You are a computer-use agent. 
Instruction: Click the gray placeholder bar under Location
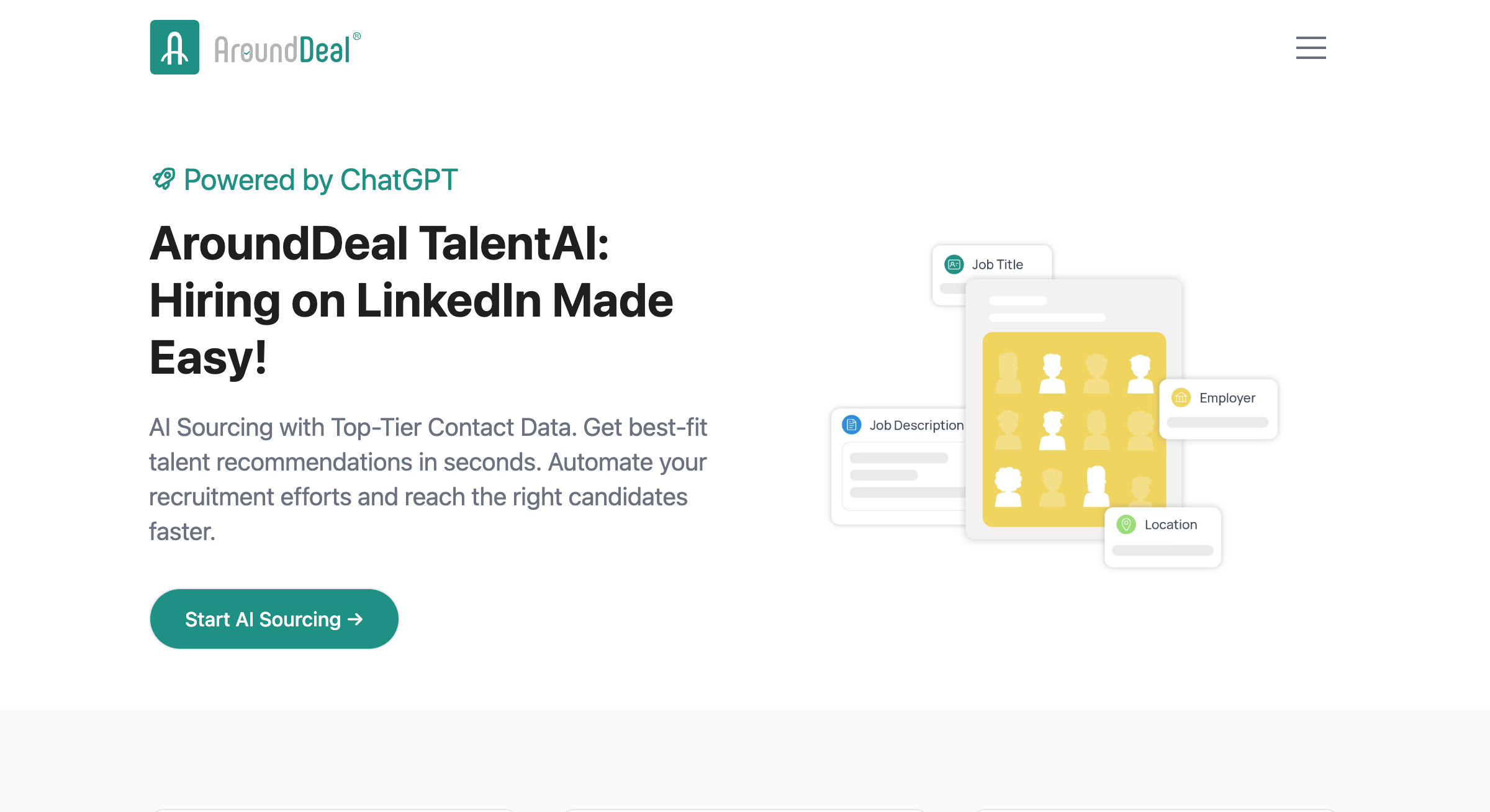point(1162,550)
